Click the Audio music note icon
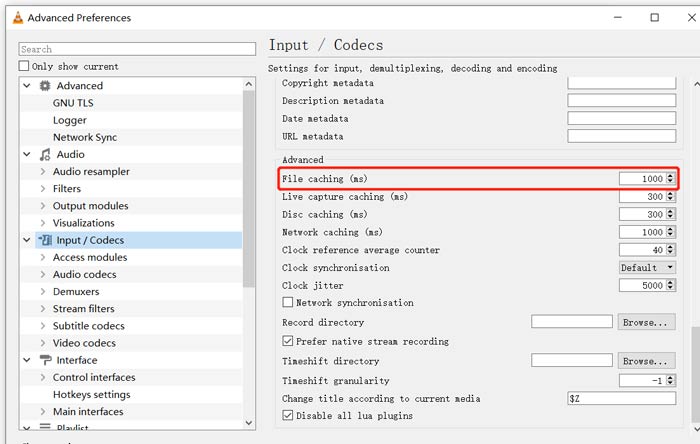This screenshot has width=700, height=444. pos(45,154)
